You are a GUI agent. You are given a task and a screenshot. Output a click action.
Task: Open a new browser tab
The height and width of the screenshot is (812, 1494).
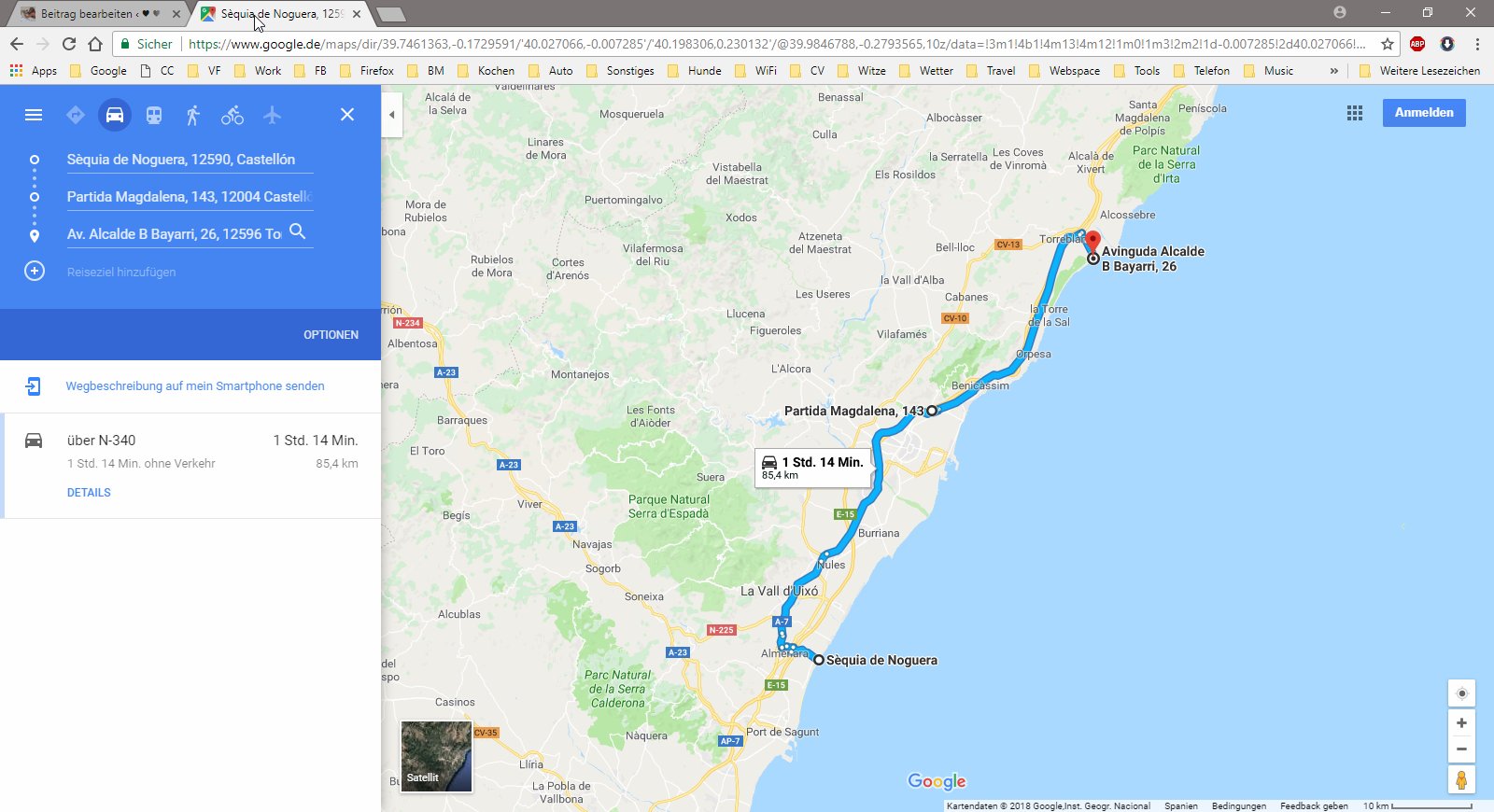pyautogui.click(x=390, y=14)
